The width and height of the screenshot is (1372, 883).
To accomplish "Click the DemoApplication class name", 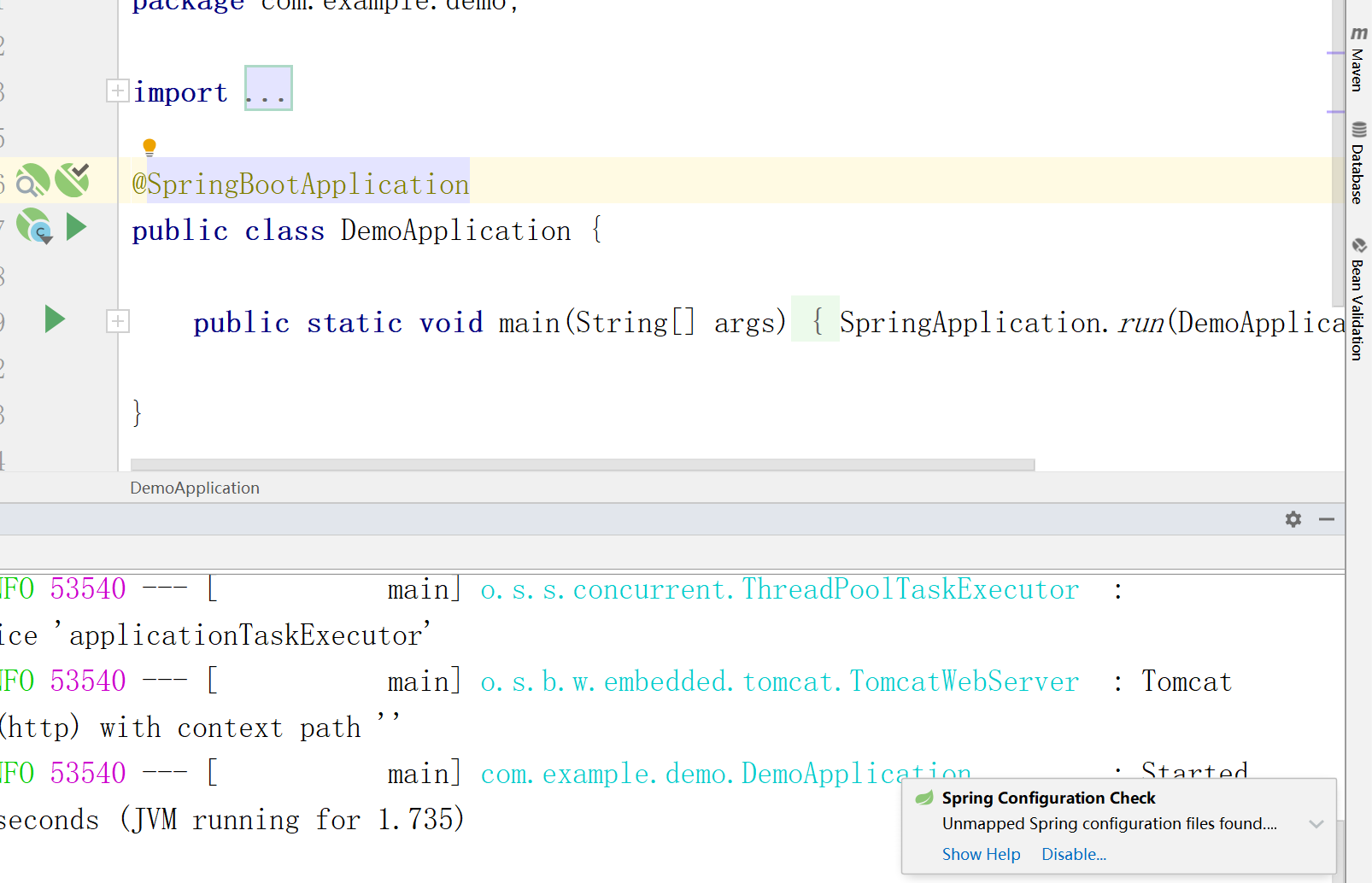I will [x=455, y=231].
